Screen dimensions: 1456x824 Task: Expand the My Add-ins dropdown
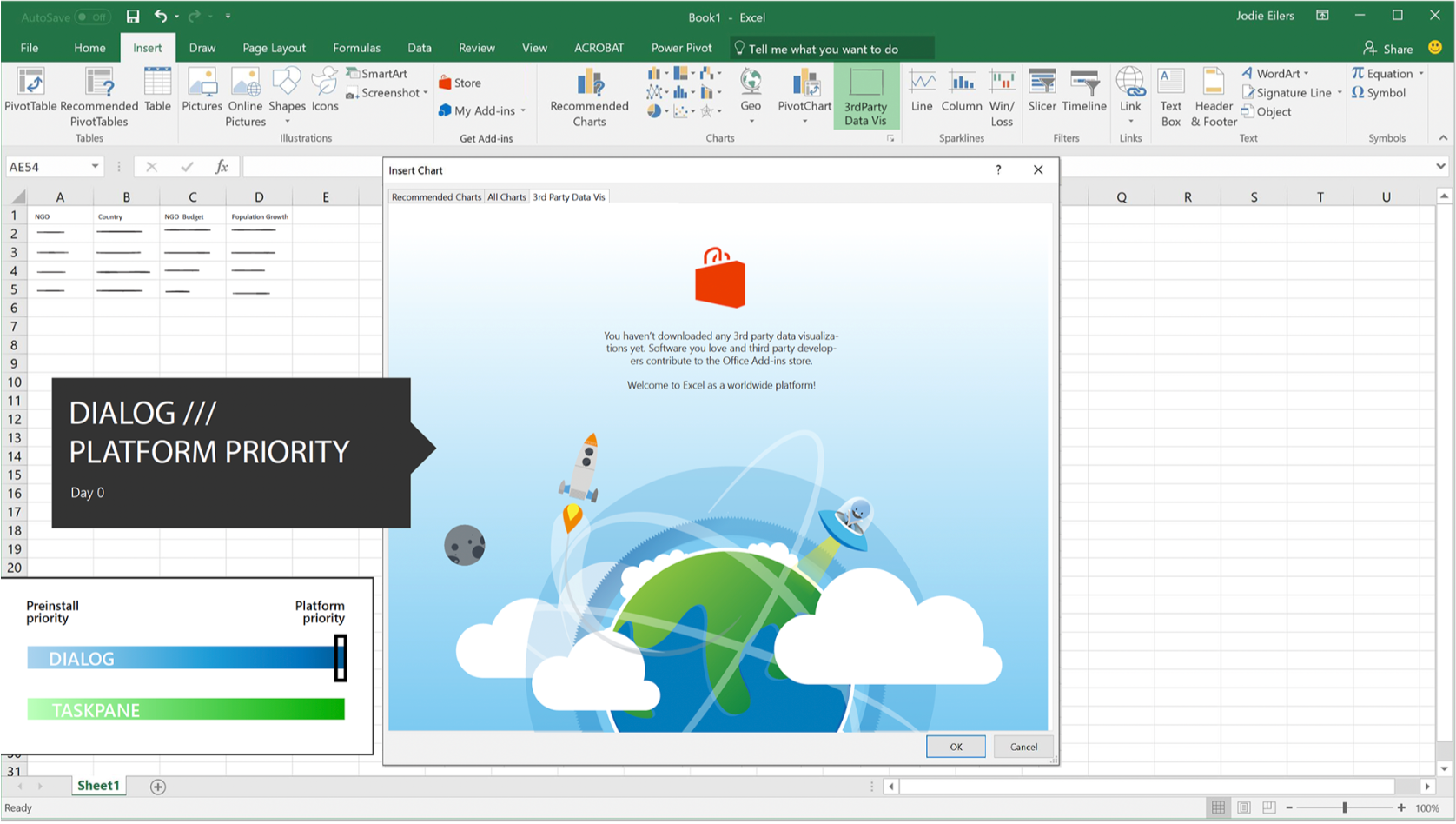pos(523,111)
